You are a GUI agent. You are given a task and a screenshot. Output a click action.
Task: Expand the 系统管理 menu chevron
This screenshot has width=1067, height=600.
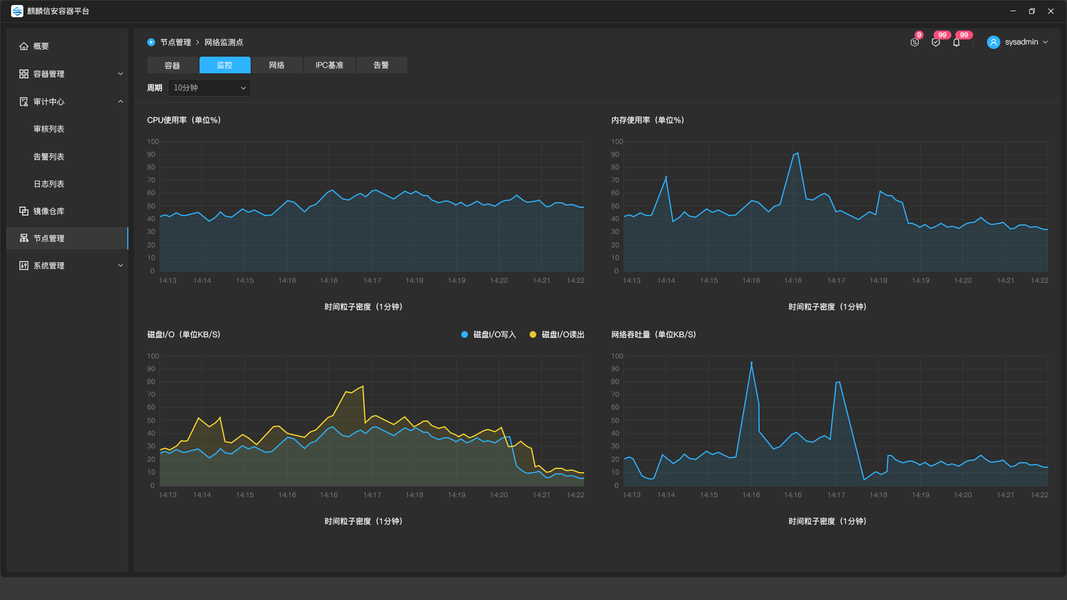pyautogui.click(x=120, y=265)
